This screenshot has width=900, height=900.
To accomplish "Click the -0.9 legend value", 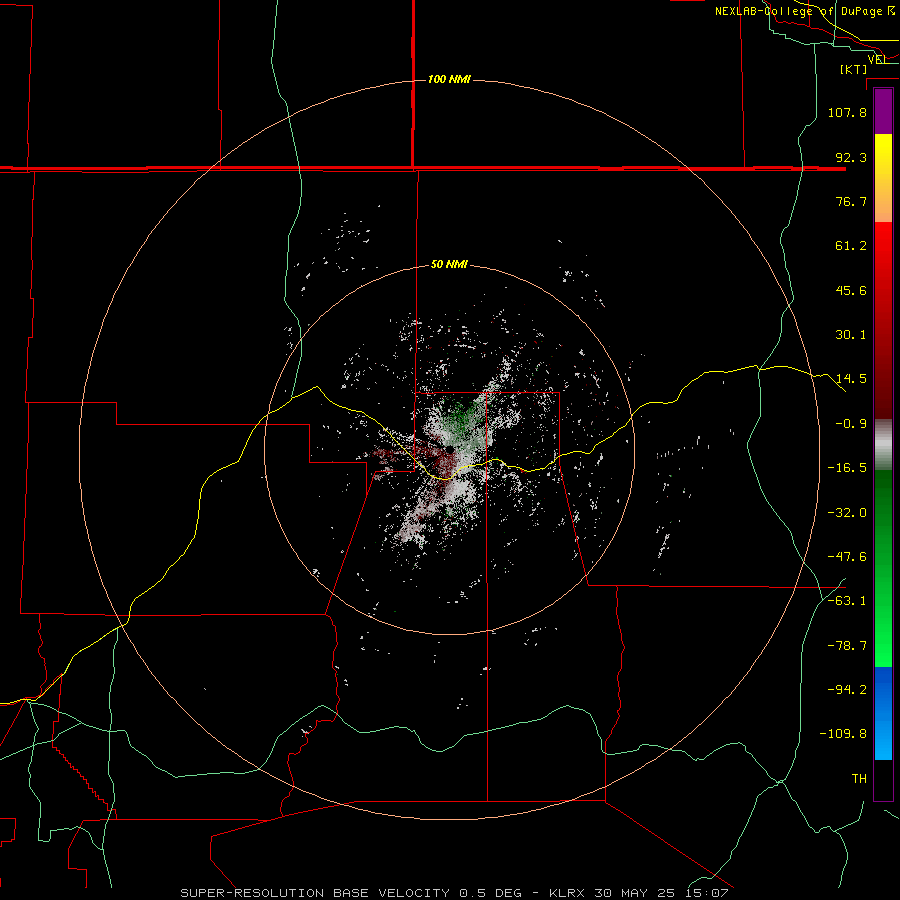I will point(851,424).
